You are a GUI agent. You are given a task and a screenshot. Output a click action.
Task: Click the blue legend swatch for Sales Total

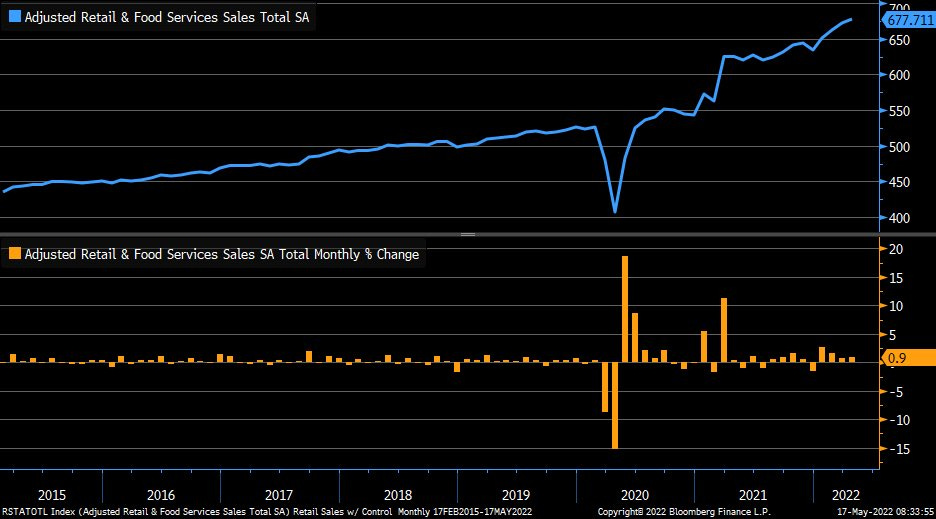click(15, 17)
